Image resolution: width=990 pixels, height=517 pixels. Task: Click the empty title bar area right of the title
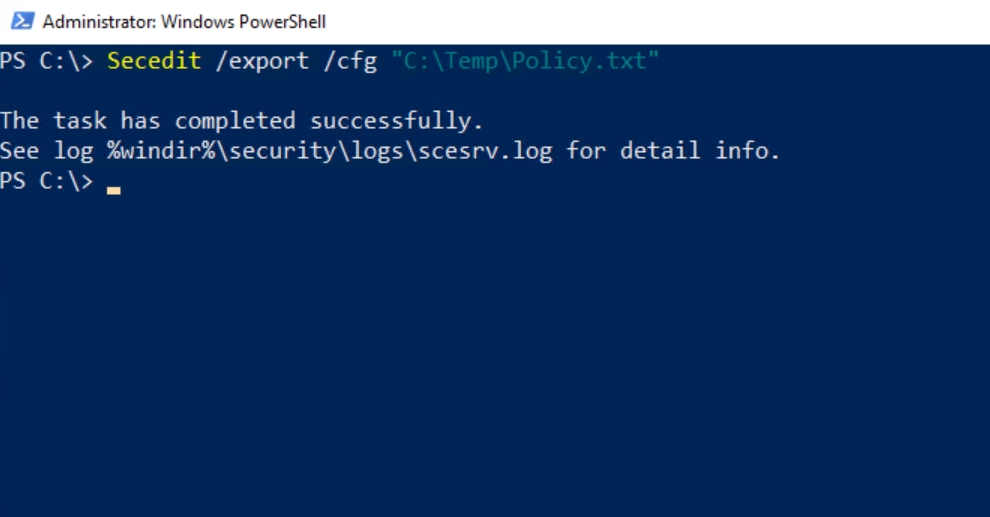[650, 22]
